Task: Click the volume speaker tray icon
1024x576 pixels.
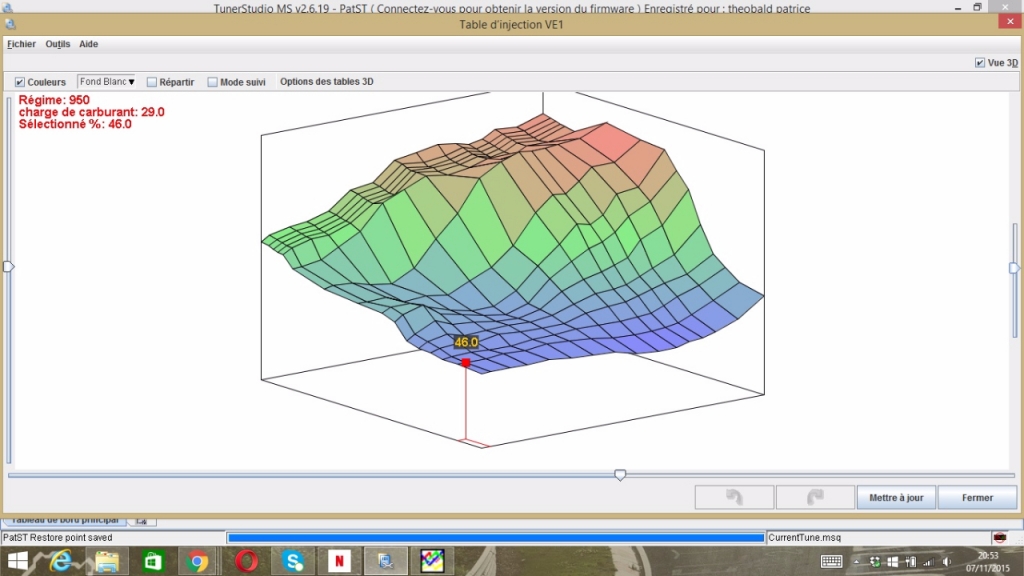Action: 947,562
